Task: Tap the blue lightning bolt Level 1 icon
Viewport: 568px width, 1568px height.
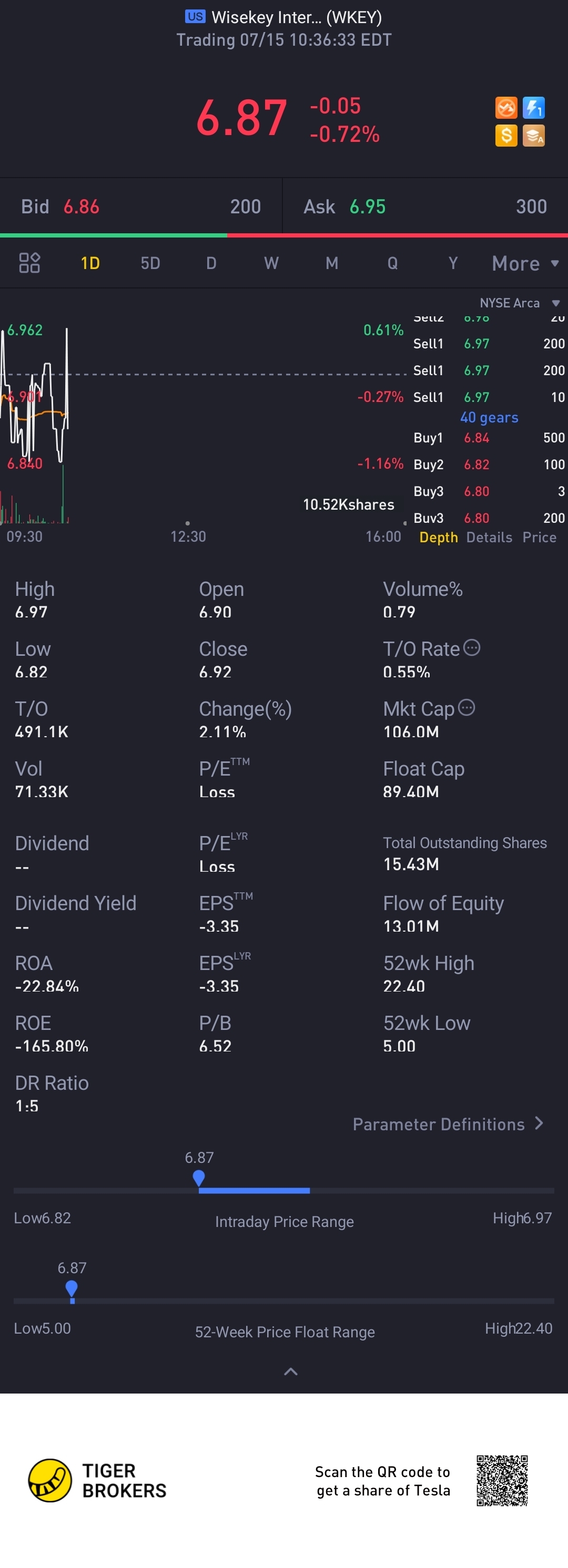Action: click(533, 108)
